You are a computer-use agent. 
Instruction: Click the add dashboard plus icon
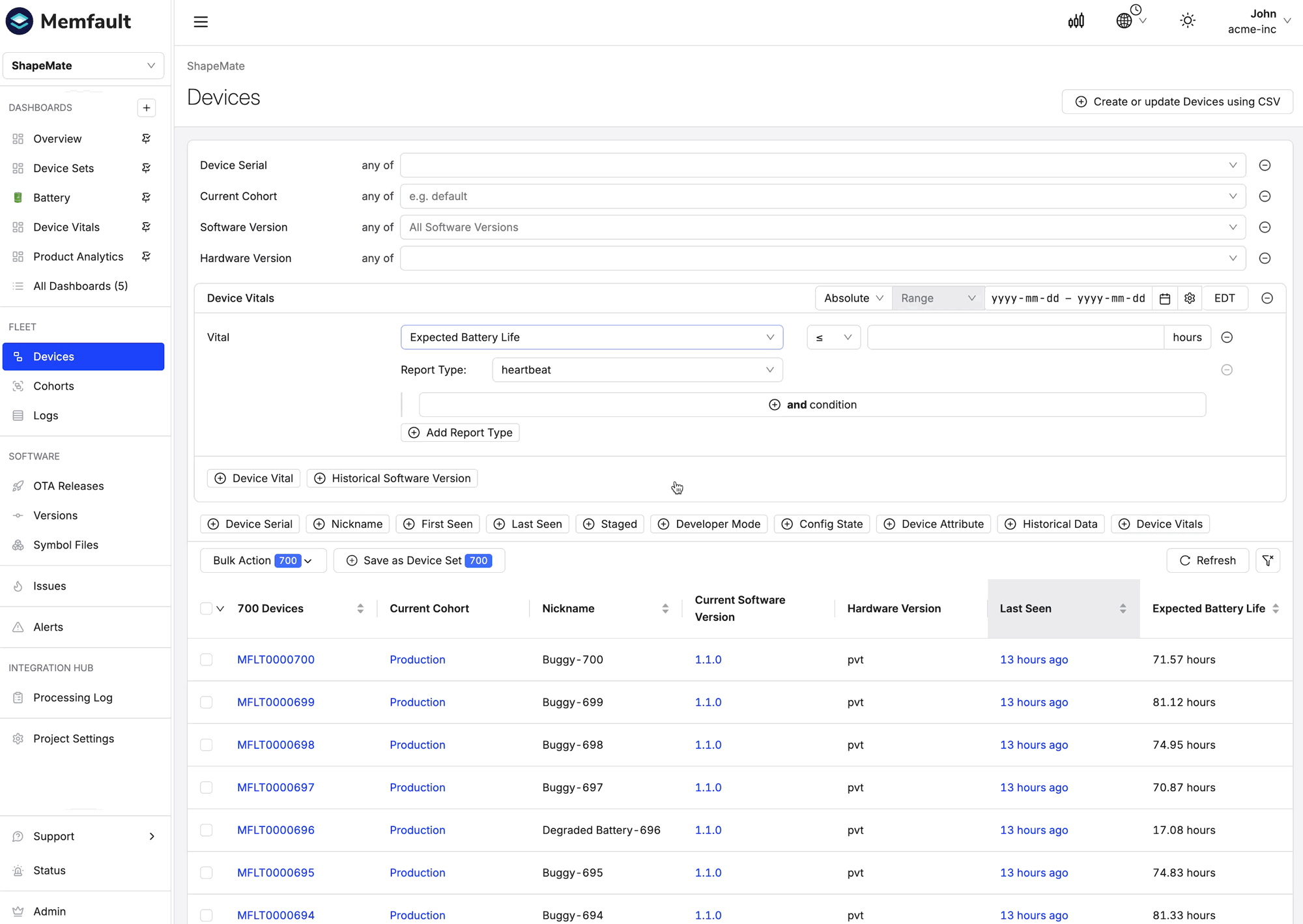147,108
